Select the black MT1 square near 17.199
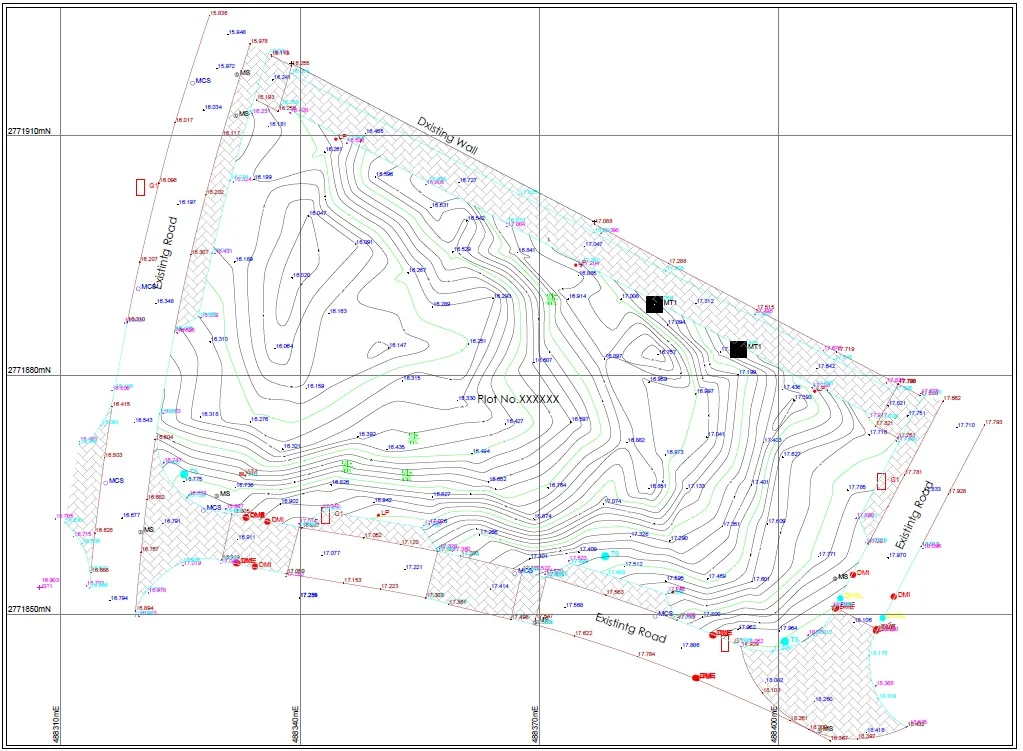1023x751 pixels. click(738, 349)
